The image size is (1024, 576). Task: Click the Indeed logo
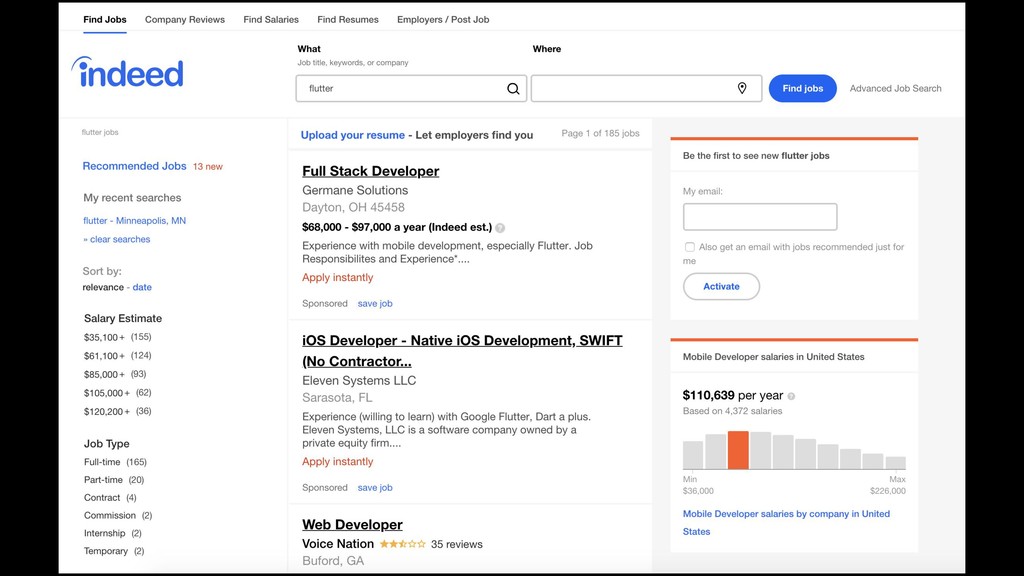coord(127,72)
